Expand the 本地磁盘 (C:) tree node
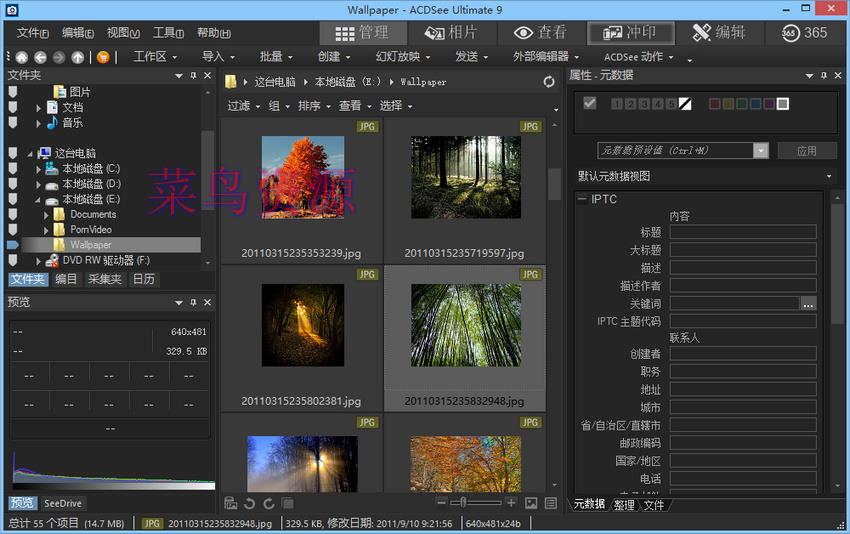 coord(38,169)
